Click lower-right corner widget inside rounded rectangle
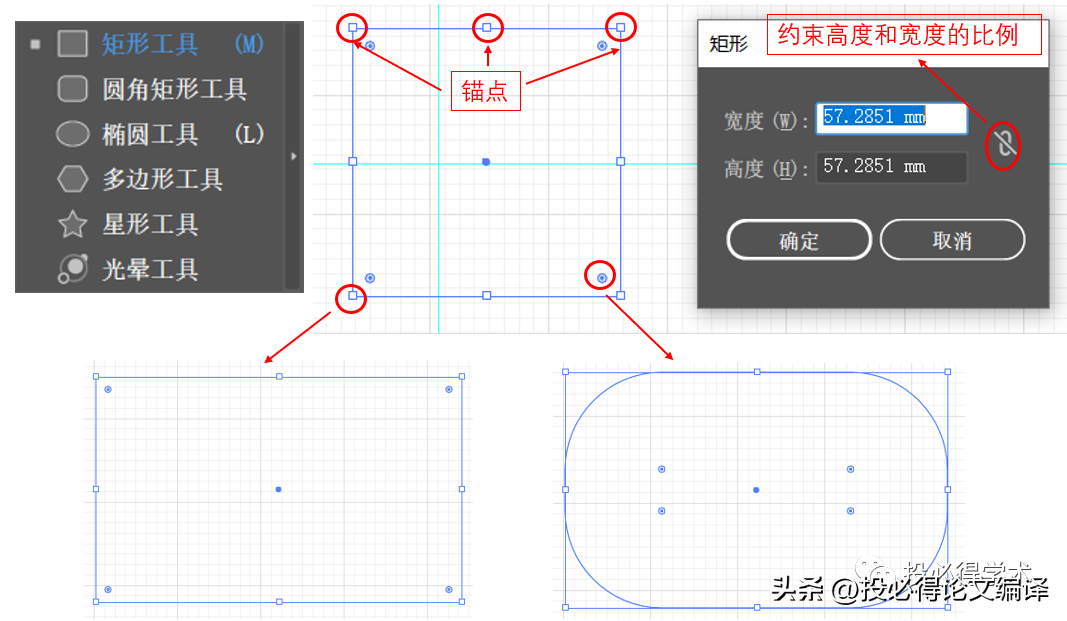 (851, 511)
